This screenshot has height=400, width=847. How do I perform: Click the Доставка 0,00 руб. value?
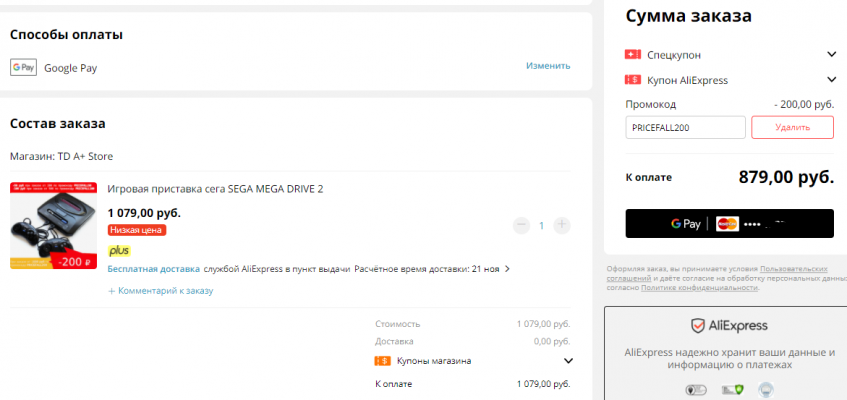(x=552, y=342)
